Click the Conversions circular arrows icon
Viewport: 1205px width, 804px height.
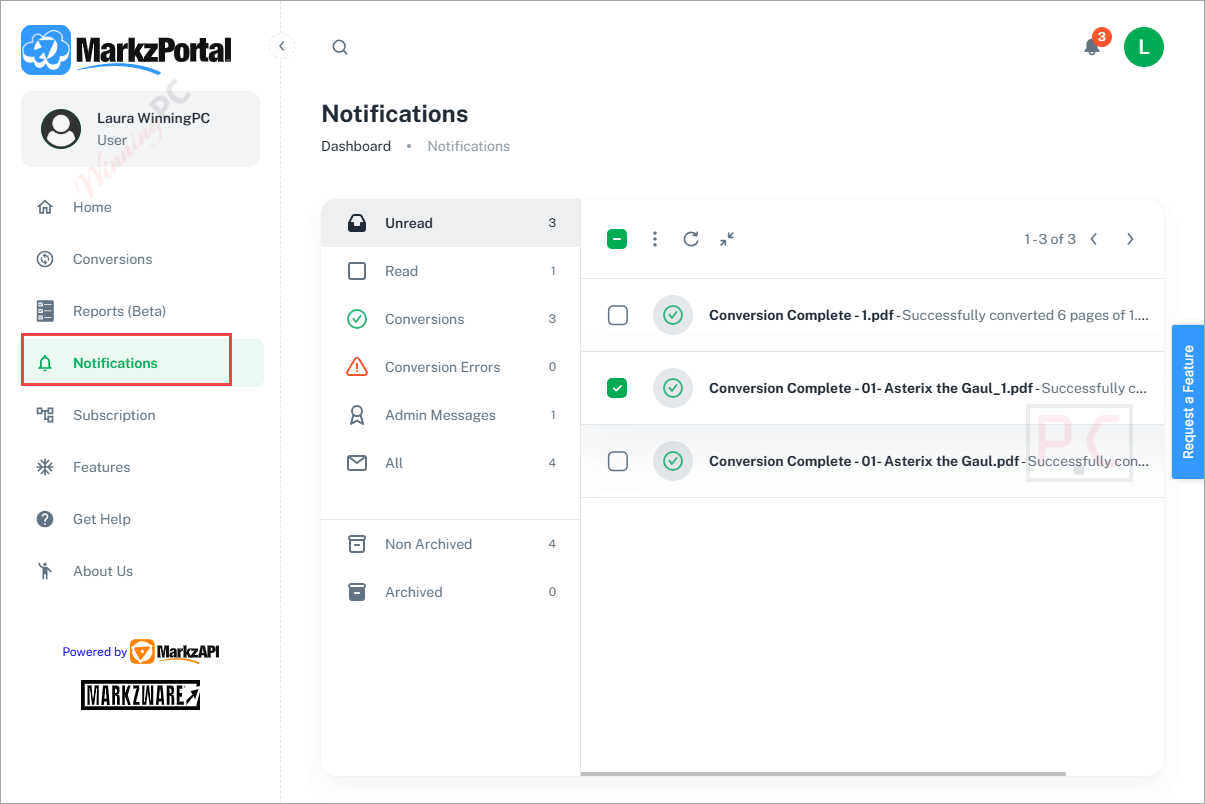[45, 259]
